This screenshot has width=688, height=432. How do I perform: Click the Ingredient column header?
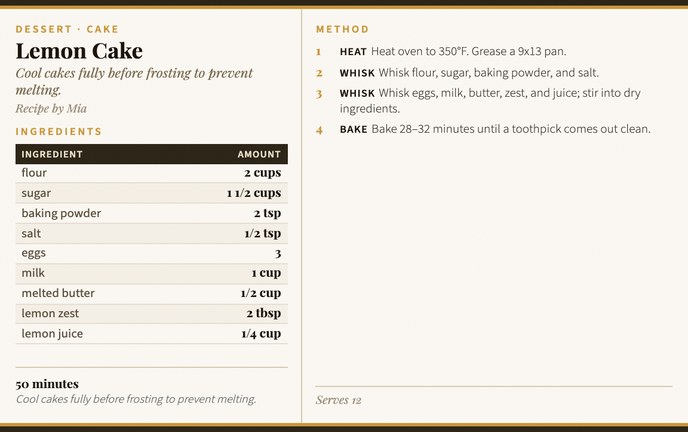(x=52, y=154)
